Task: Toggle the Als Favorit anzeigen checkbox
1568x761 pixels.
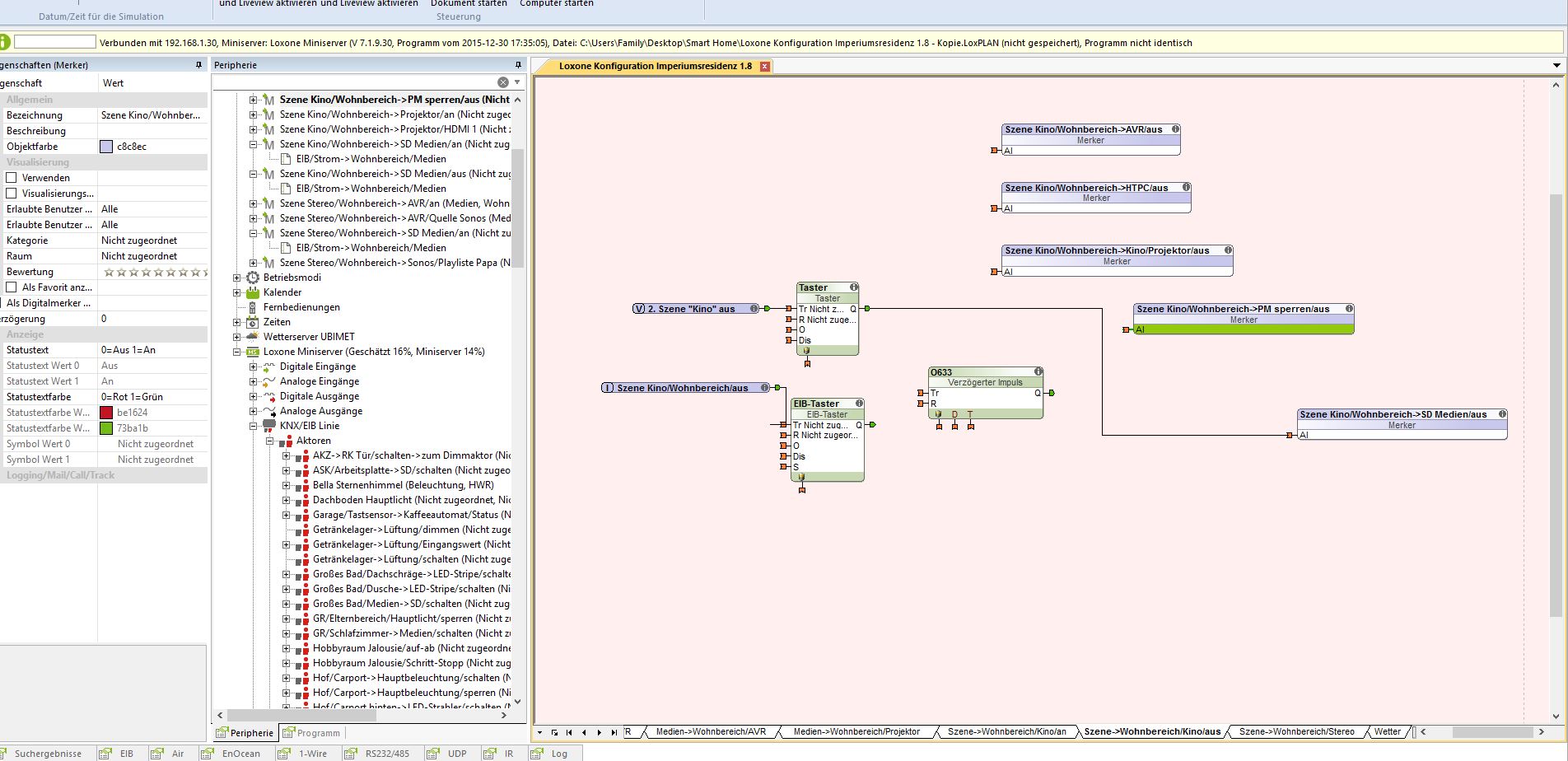Action: tap(12, 287)
